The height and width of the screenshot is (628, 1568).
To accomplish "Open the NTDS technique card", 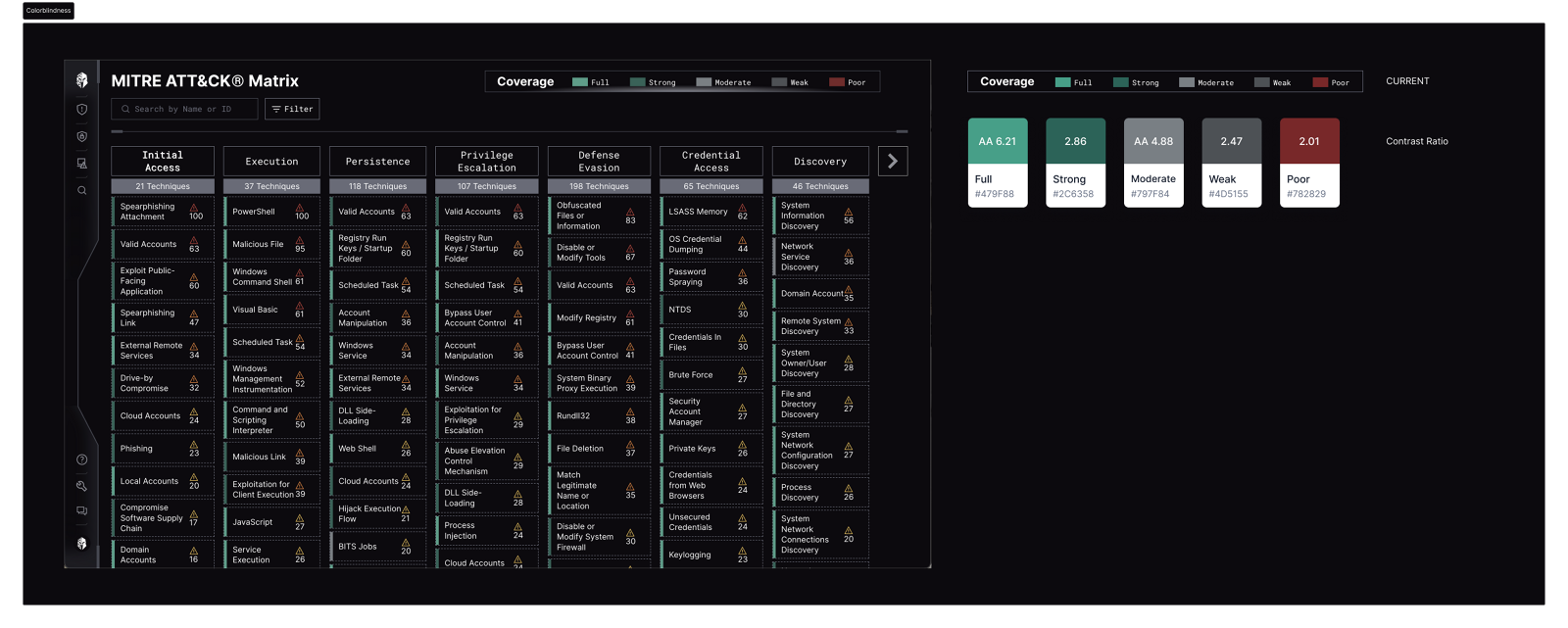I will pyautogui.click(x=710, y=310).
